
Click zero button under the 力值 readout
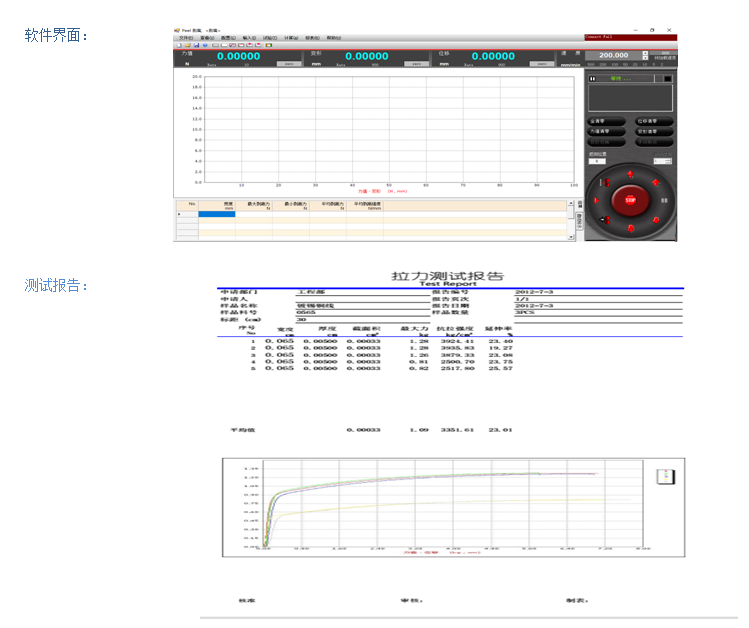[289, 64]
